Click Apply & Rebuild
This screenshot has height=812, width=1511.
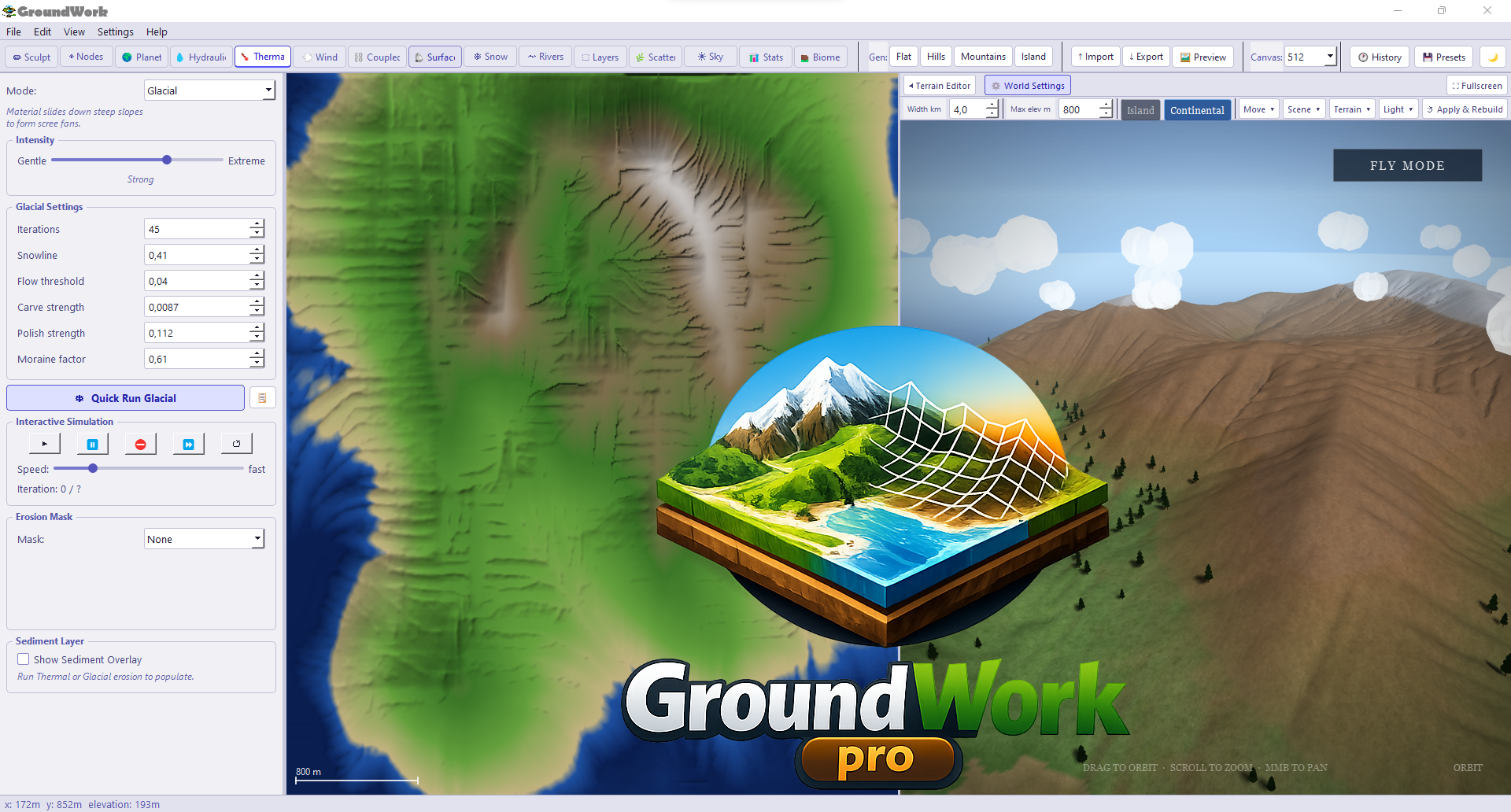pos(1465,109)
